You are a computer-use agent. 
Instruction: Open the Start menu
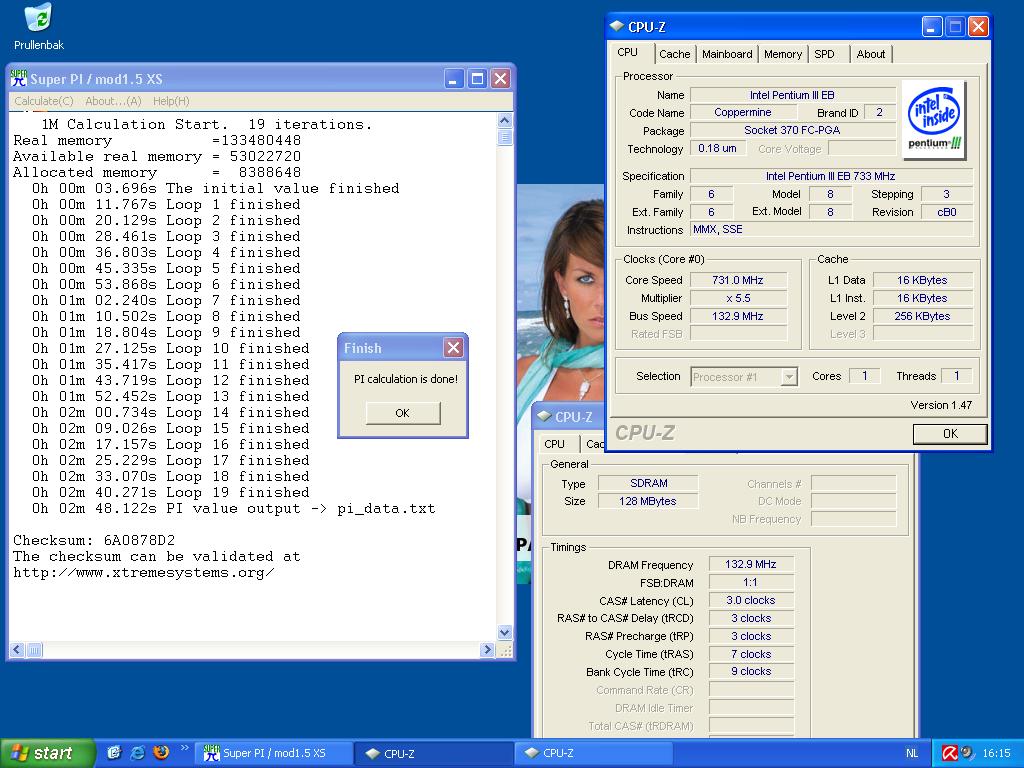pos(47,753)
